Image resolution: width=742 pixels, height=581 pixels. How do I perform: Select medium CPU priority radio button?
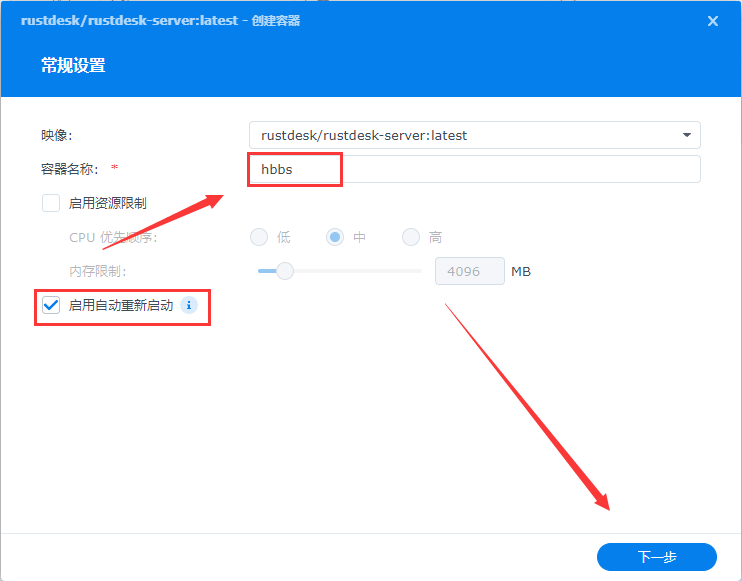point(335,237)
